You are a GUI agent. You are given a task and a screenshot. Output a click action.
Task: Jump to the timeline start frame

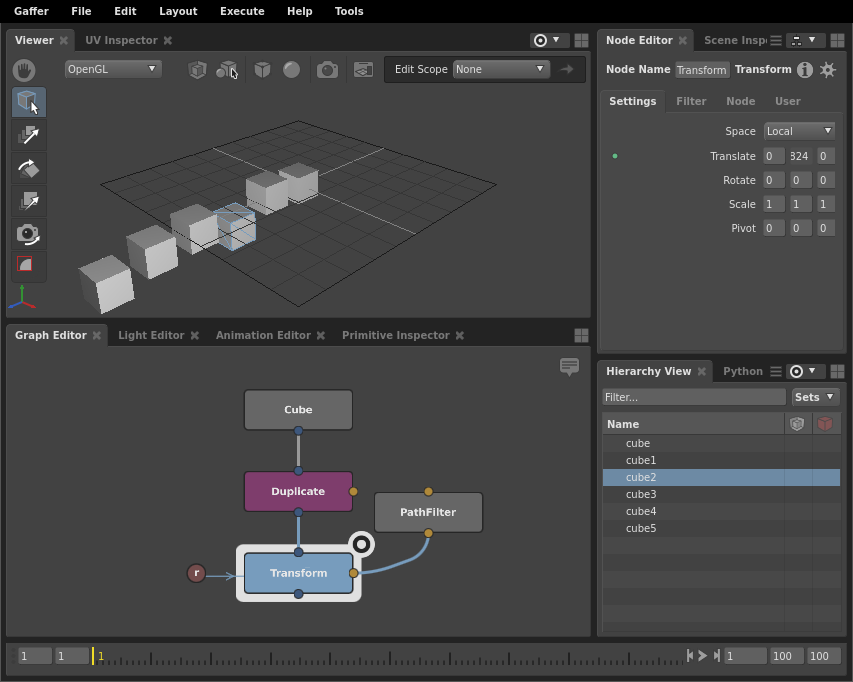pos(690,655)
